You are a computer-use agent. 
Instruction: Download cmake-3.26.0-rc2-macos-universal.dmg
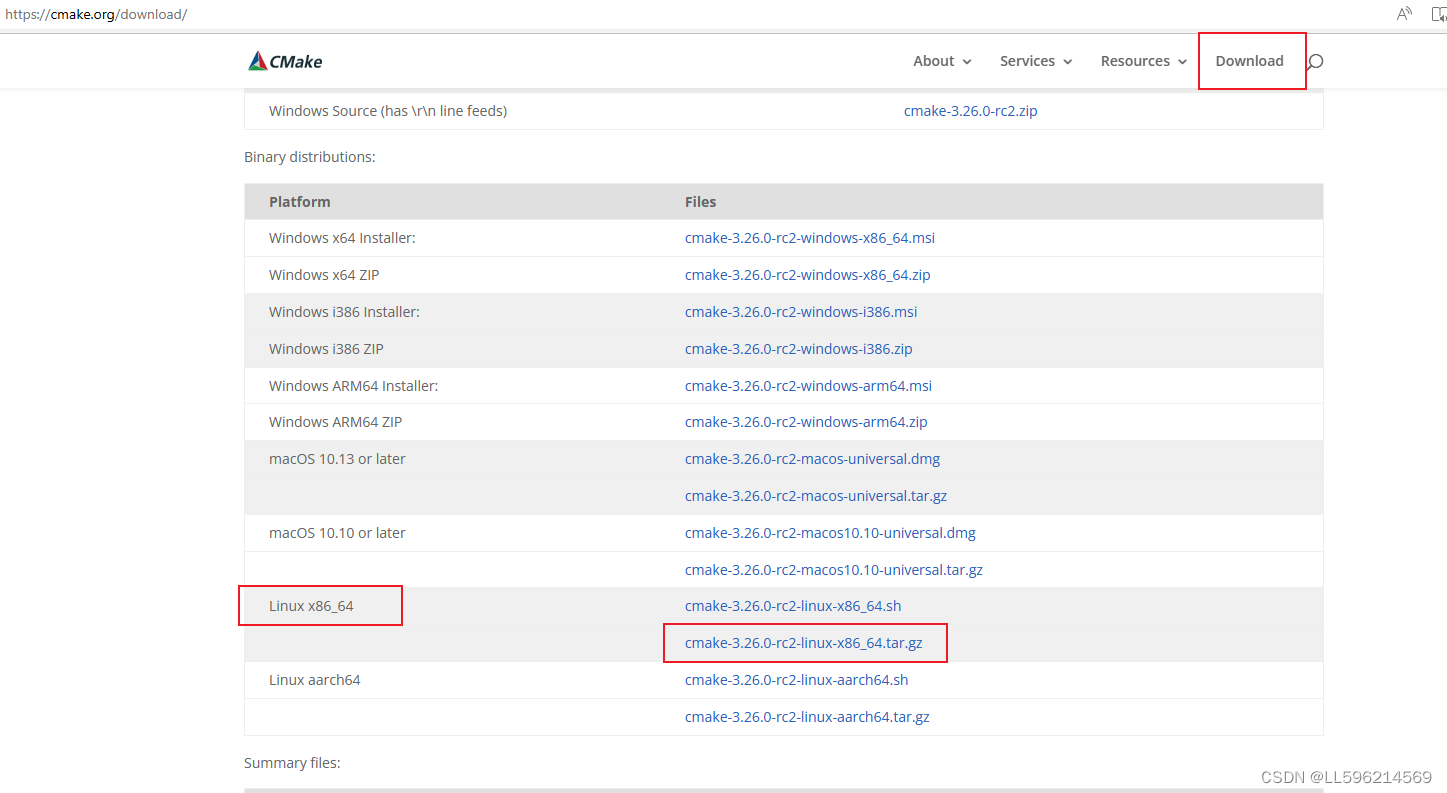click(x=812, y=459)
